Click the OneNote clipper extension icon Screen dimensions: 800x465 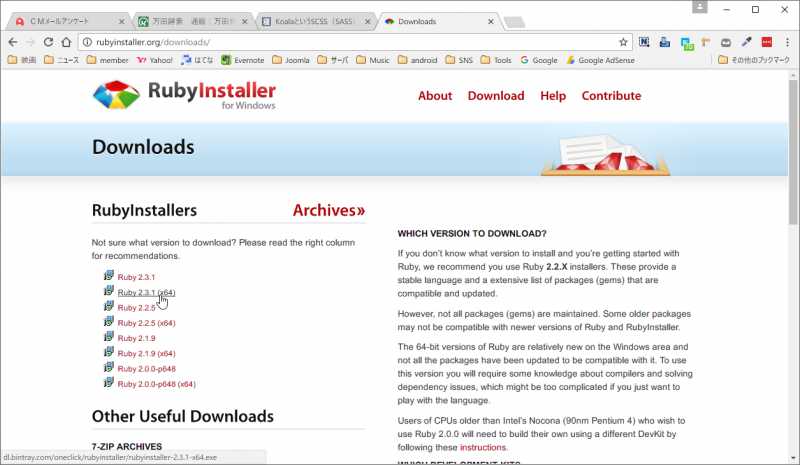click(644, 42)
